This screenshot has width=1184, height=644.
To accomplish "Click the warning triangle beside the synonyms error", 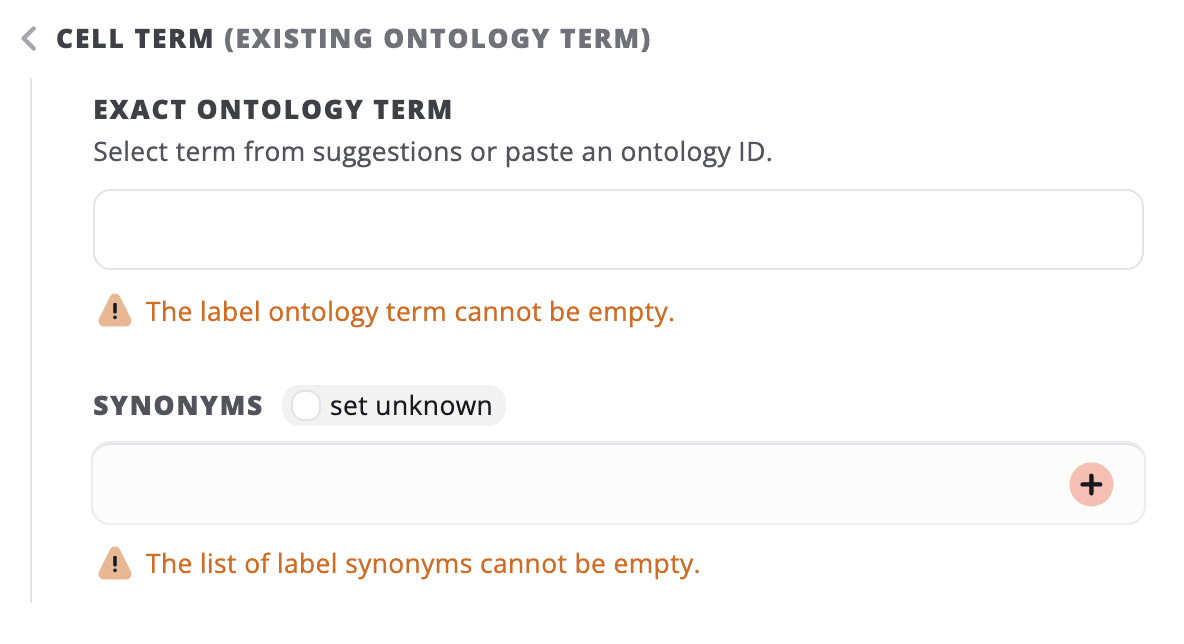I will (x=114, y=563).
